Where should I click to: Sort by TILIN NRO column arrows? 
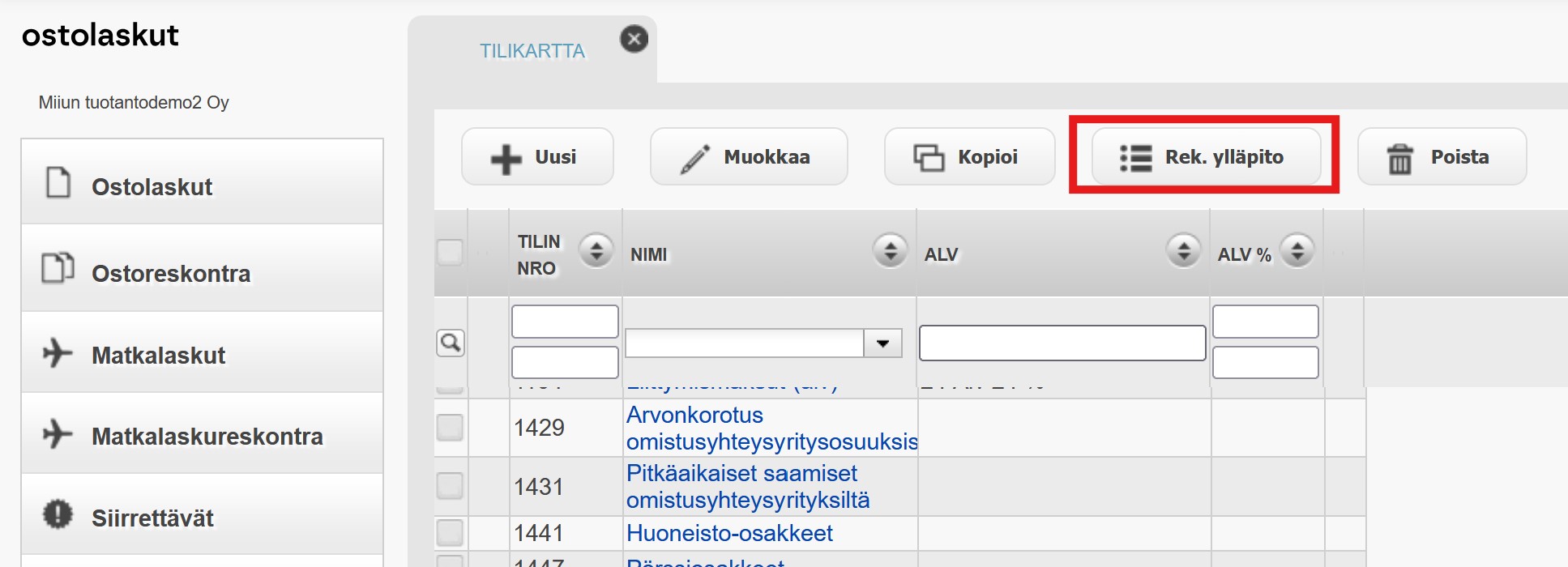pos(596,250)
